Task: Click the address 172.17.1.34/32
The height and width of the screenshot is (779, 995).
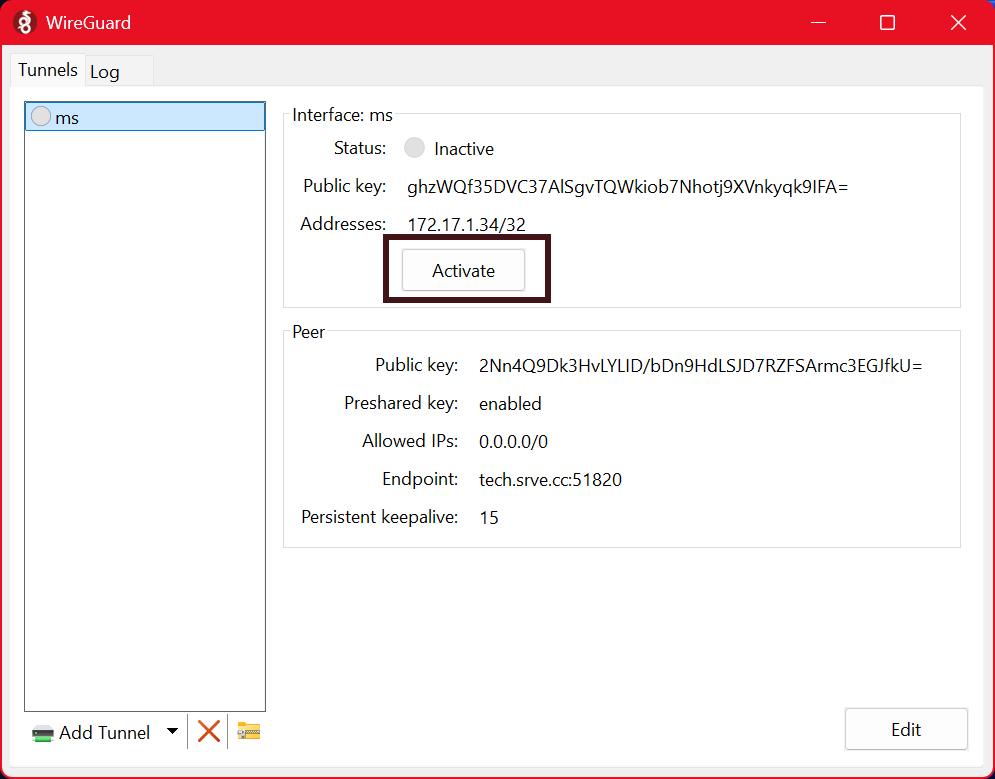Action: tap(466, 224)
